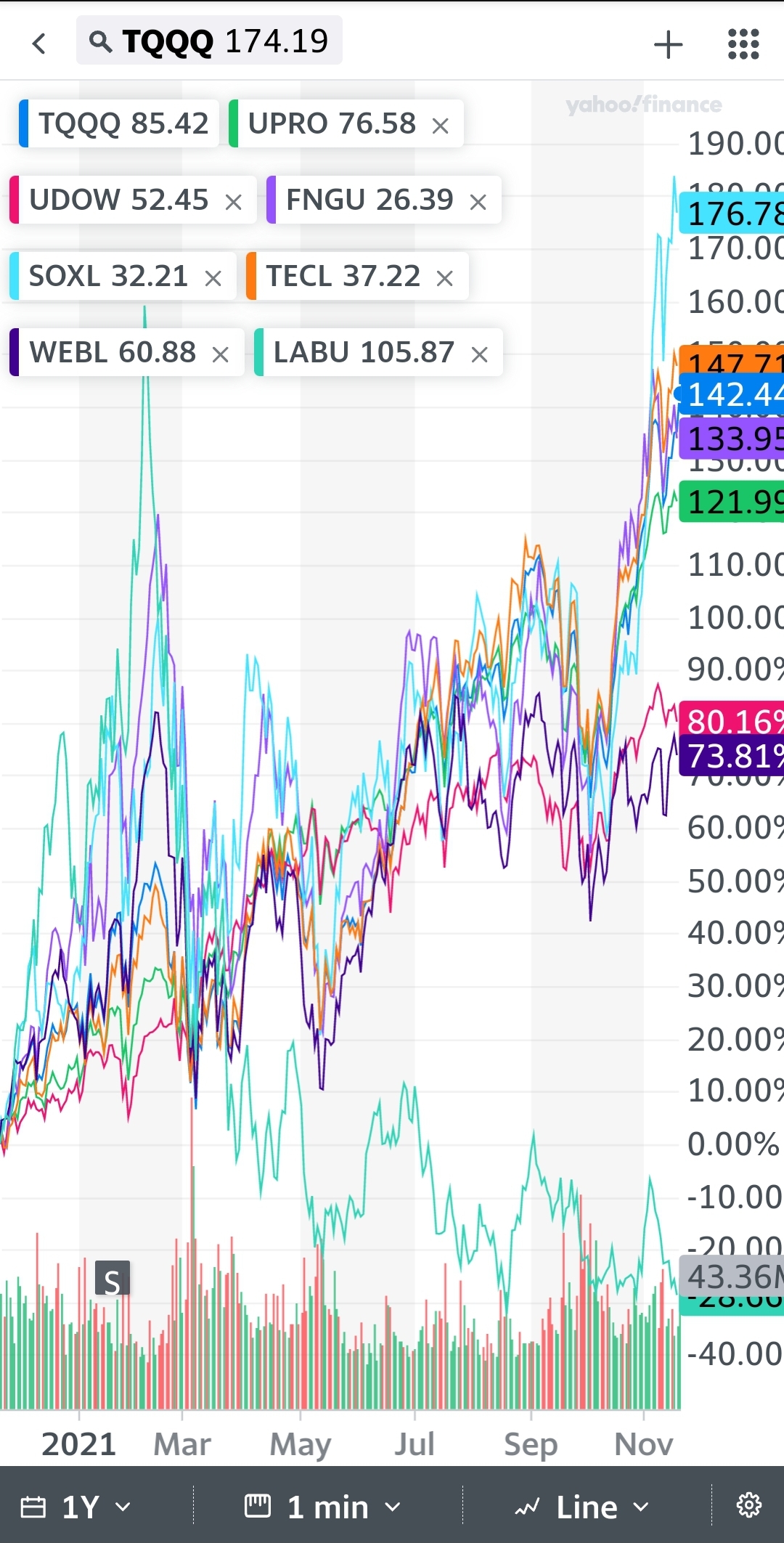
Task: Remove the LABU comparison
Action: pyautogui.click(x=479, y=354)
